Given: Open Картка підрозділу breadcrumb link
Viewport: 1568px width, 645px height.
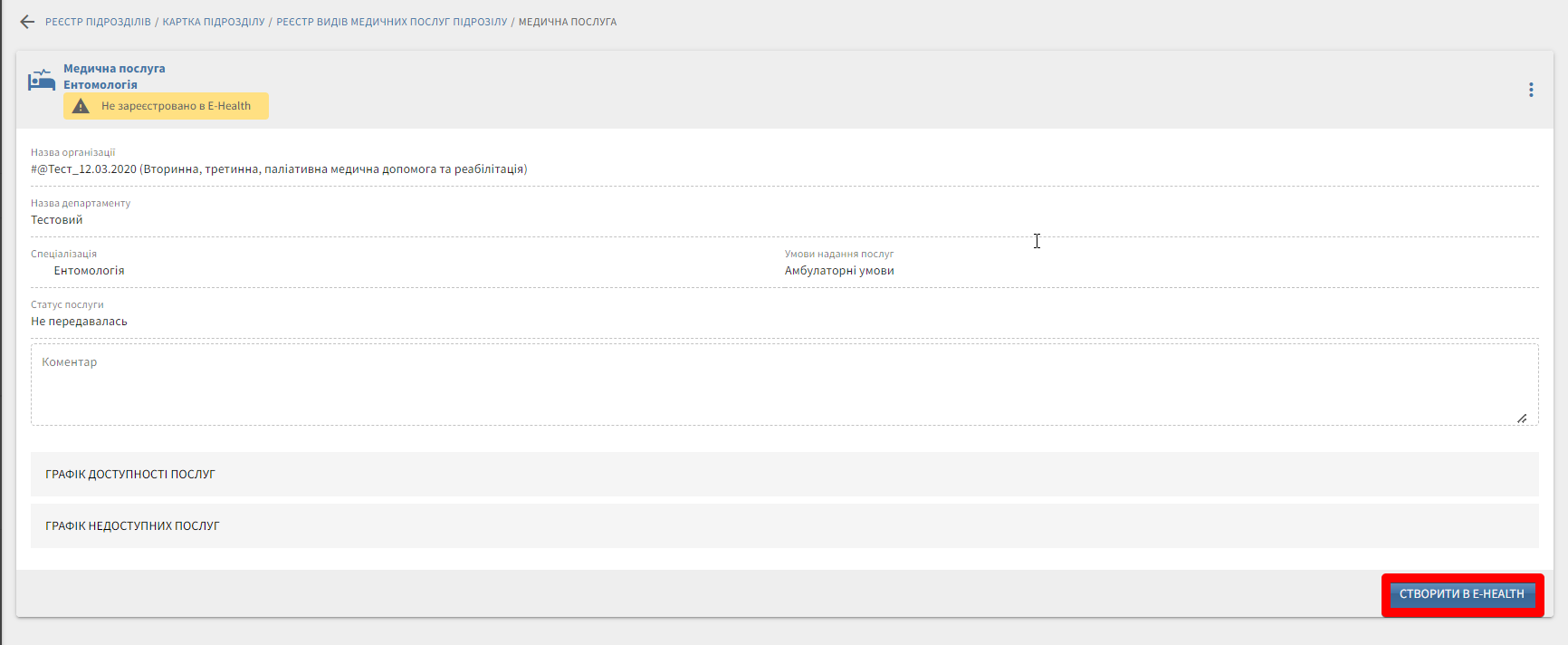Looking at the screenshot, I should (214, 22).
